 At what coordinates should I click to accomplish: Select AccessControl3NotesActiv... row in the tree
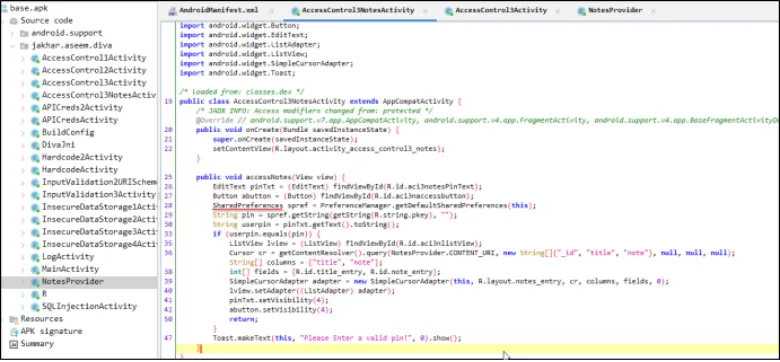tap(99, 95)
